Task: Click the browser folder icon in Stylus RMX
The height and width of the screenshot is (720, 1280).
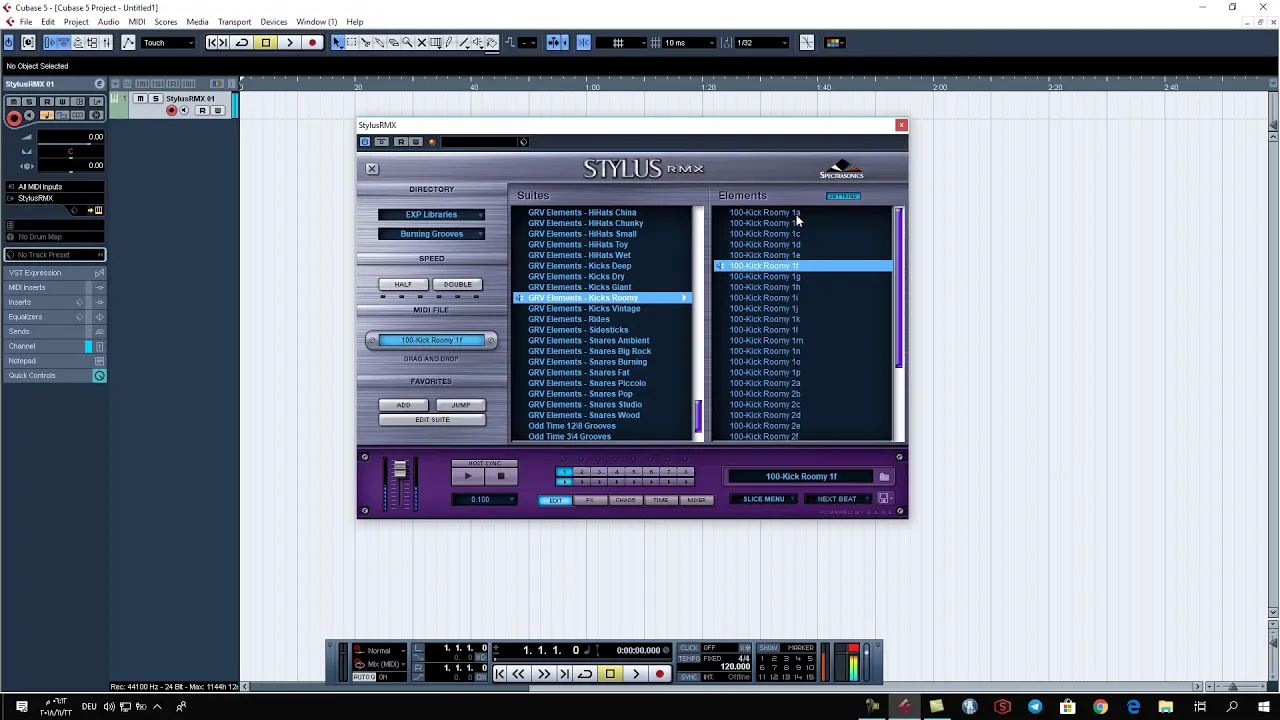Action: [884, 478]
